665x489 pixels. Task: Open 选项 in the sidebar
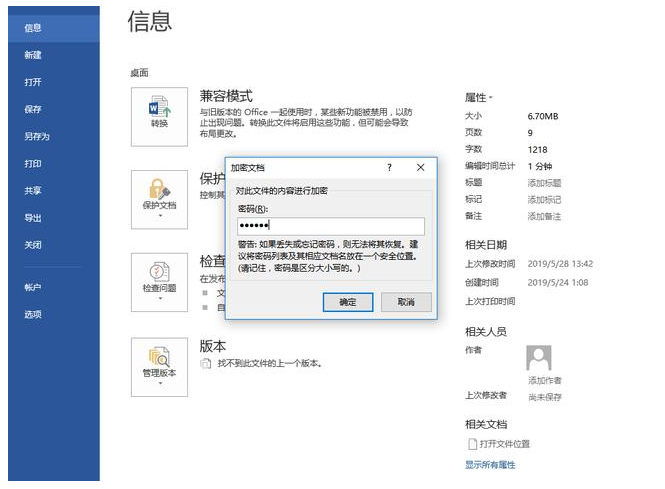[54, 315]
